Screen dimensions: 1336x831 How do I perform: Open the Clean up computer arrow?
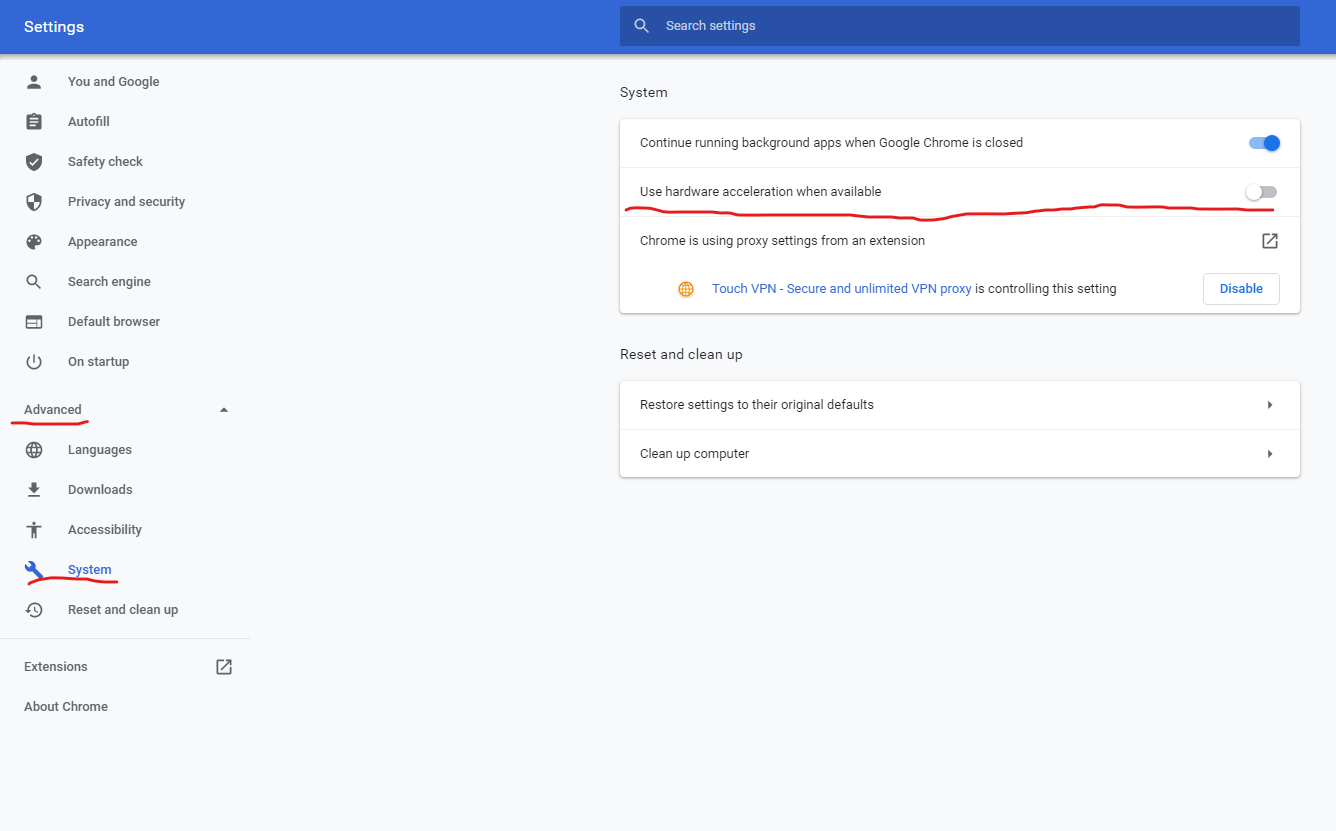click(1270, 454)
